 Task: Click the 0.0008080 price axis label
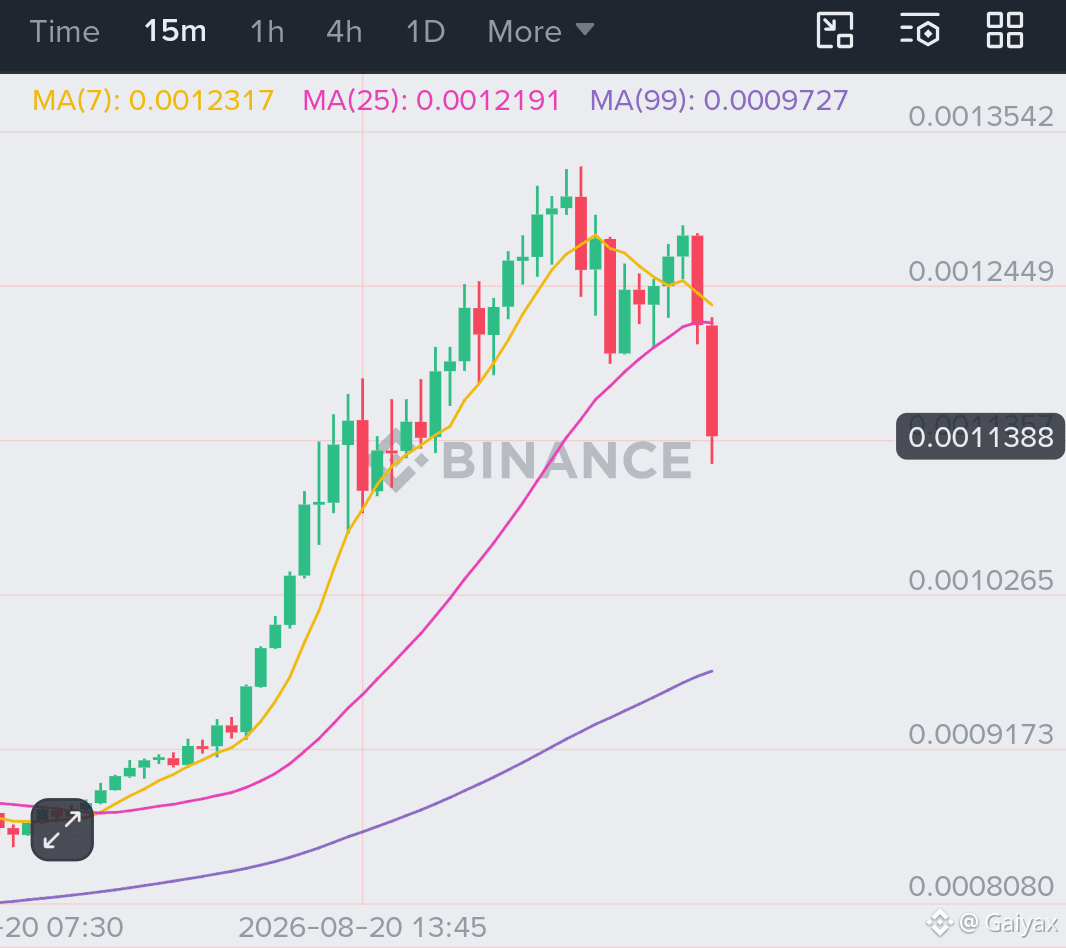click(x=981, y=886)
